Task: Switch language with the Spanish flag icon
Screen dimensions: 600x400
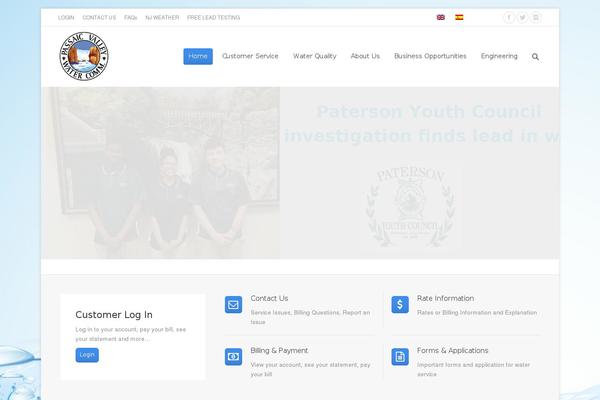Action: pyautogui.click(x=459, y=17)
